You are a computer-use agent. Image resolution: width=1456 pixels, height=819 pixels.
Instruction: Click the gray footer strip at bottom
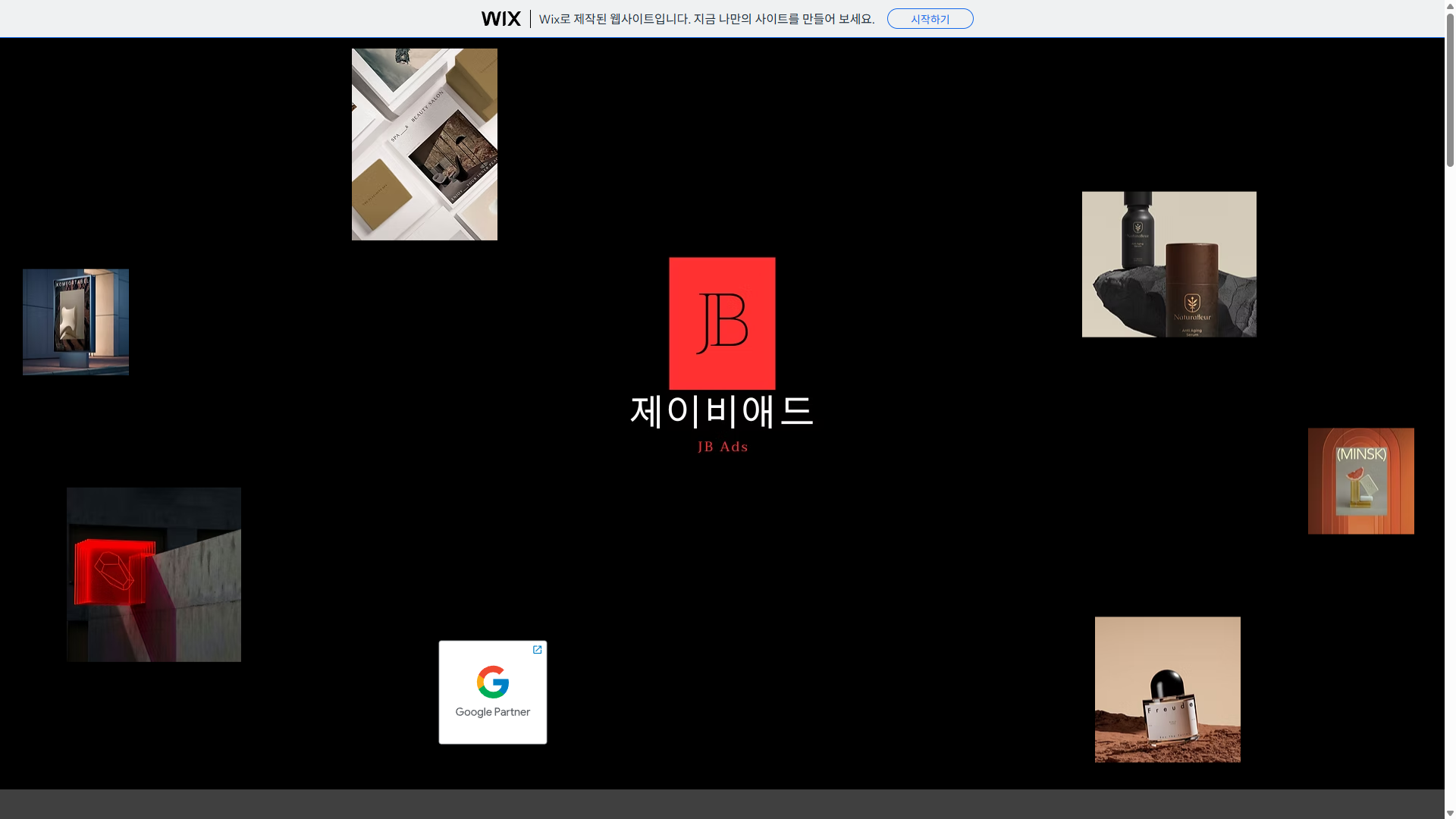(x=720, y=804)
